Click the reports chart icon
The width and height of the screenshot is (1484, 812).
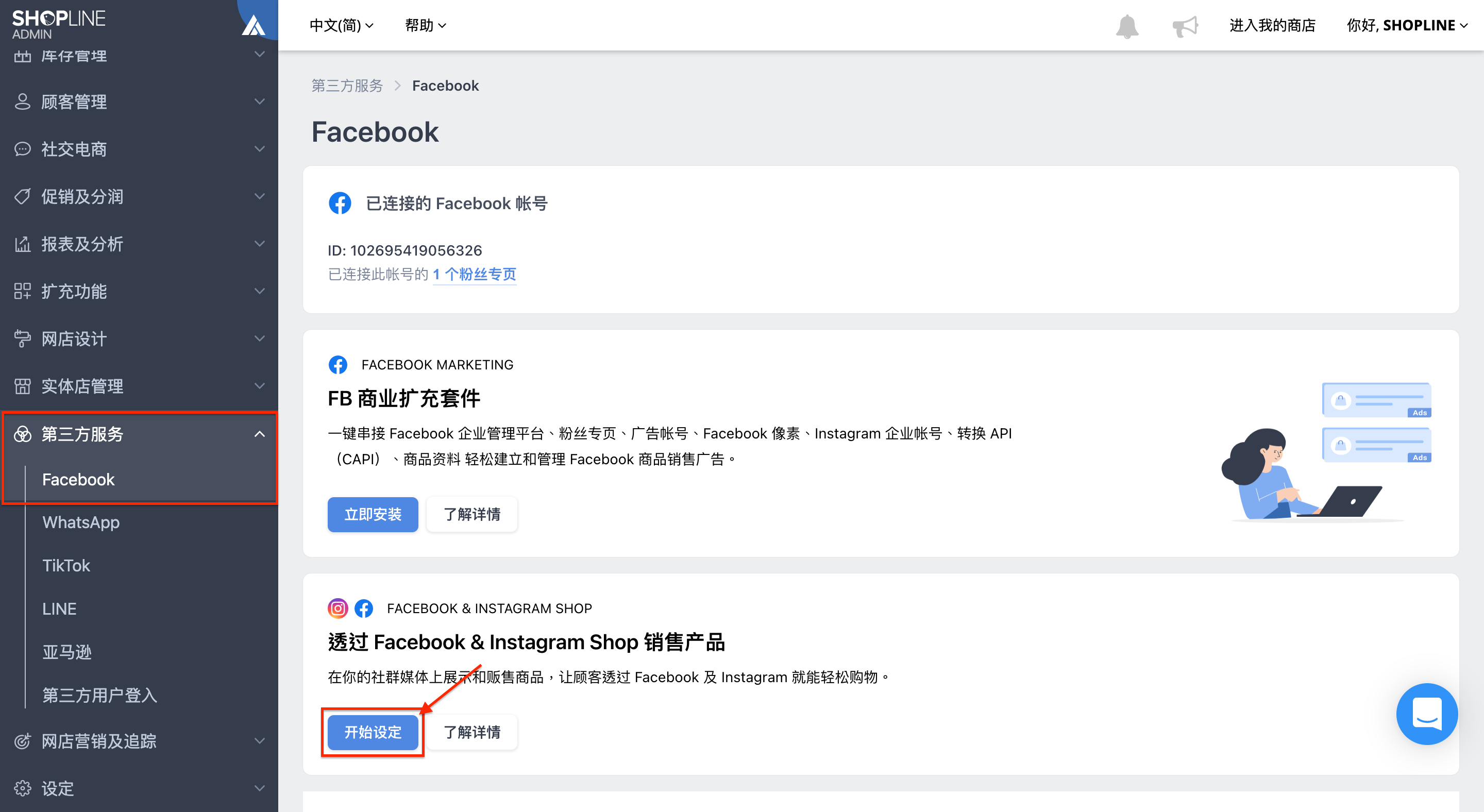(23, 244)
